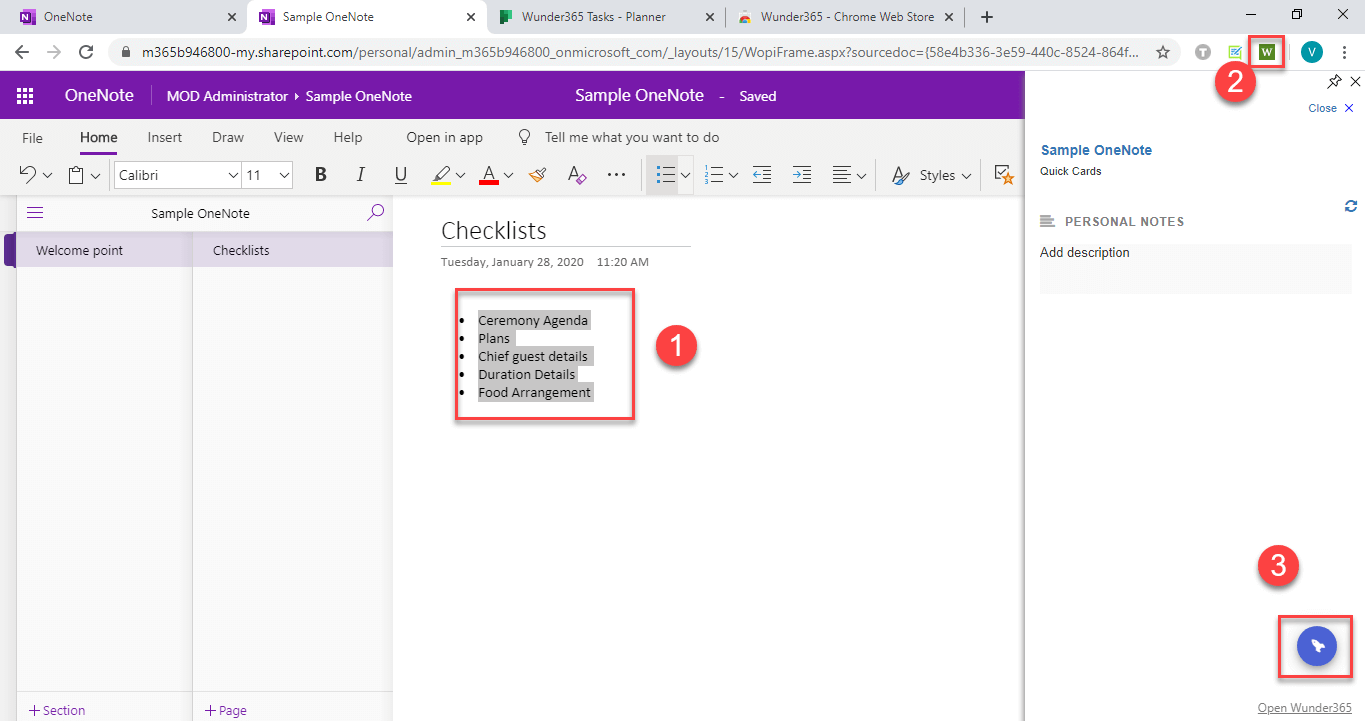Screen dimensions: 1365x721
Task: Click Tell me what you want to do
Action: 632,138
